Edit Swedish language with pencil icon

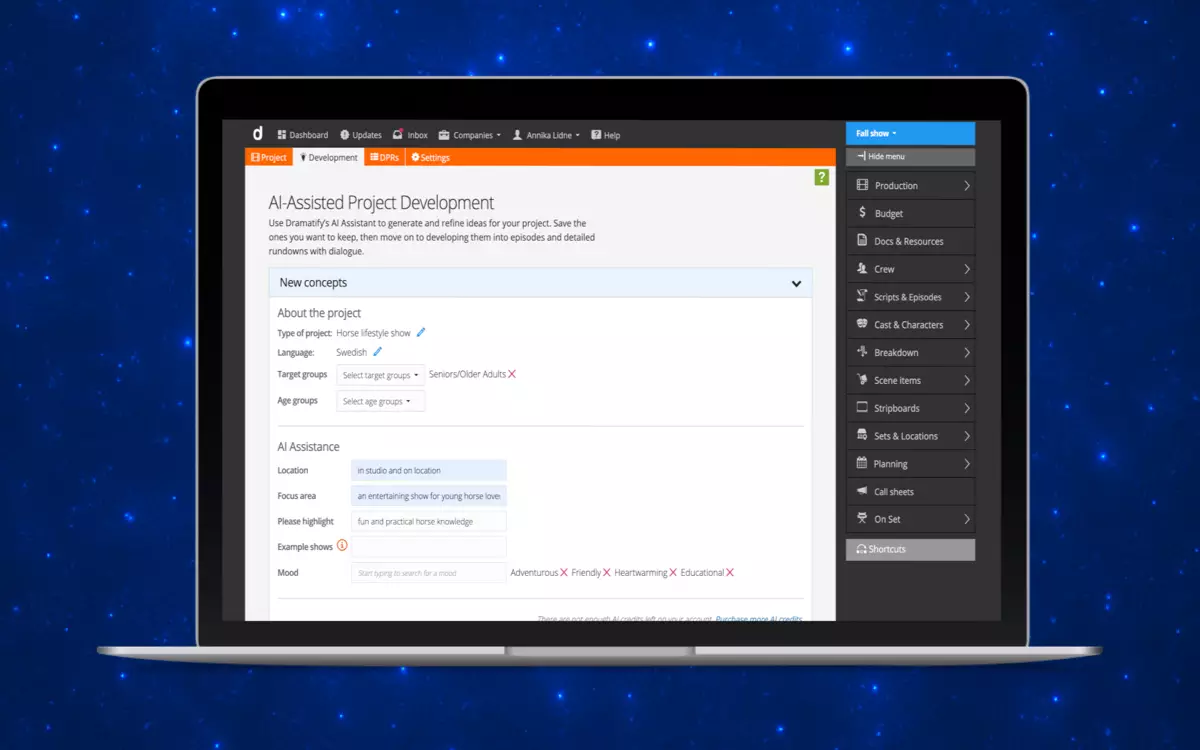coord(377,352)
